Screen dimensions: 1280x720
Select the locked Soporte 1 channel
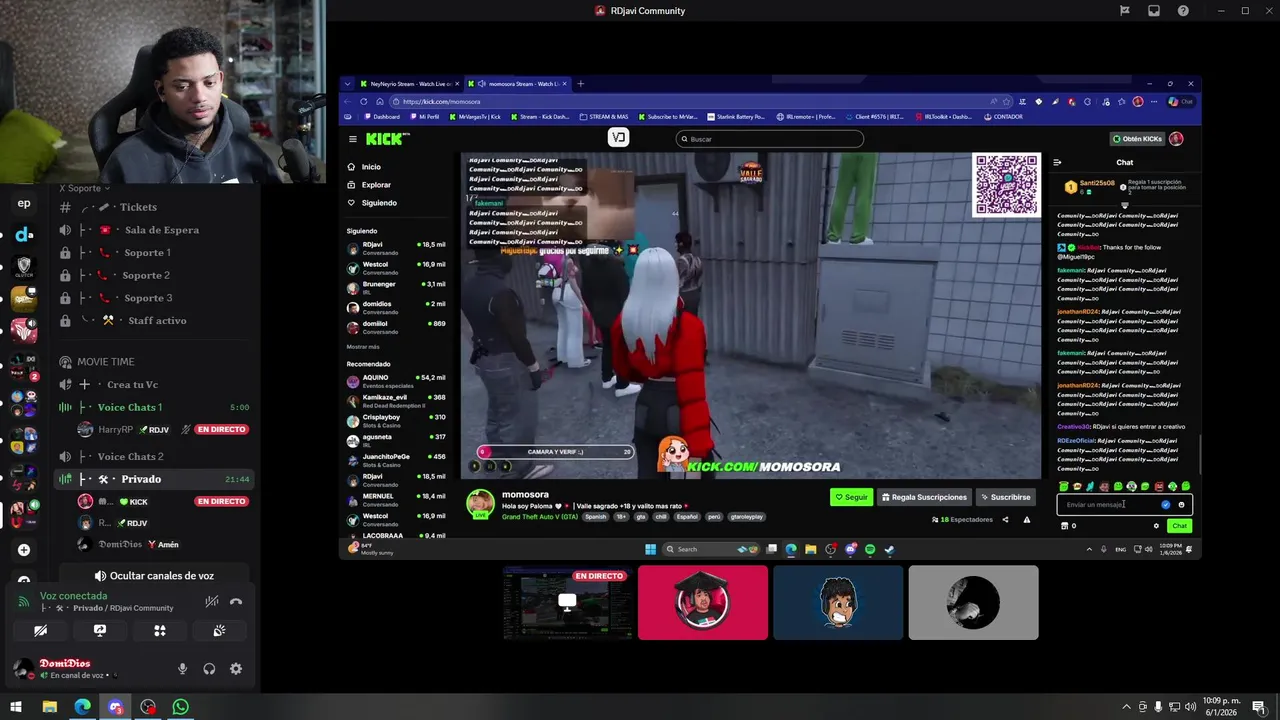(x=153, y=253)
